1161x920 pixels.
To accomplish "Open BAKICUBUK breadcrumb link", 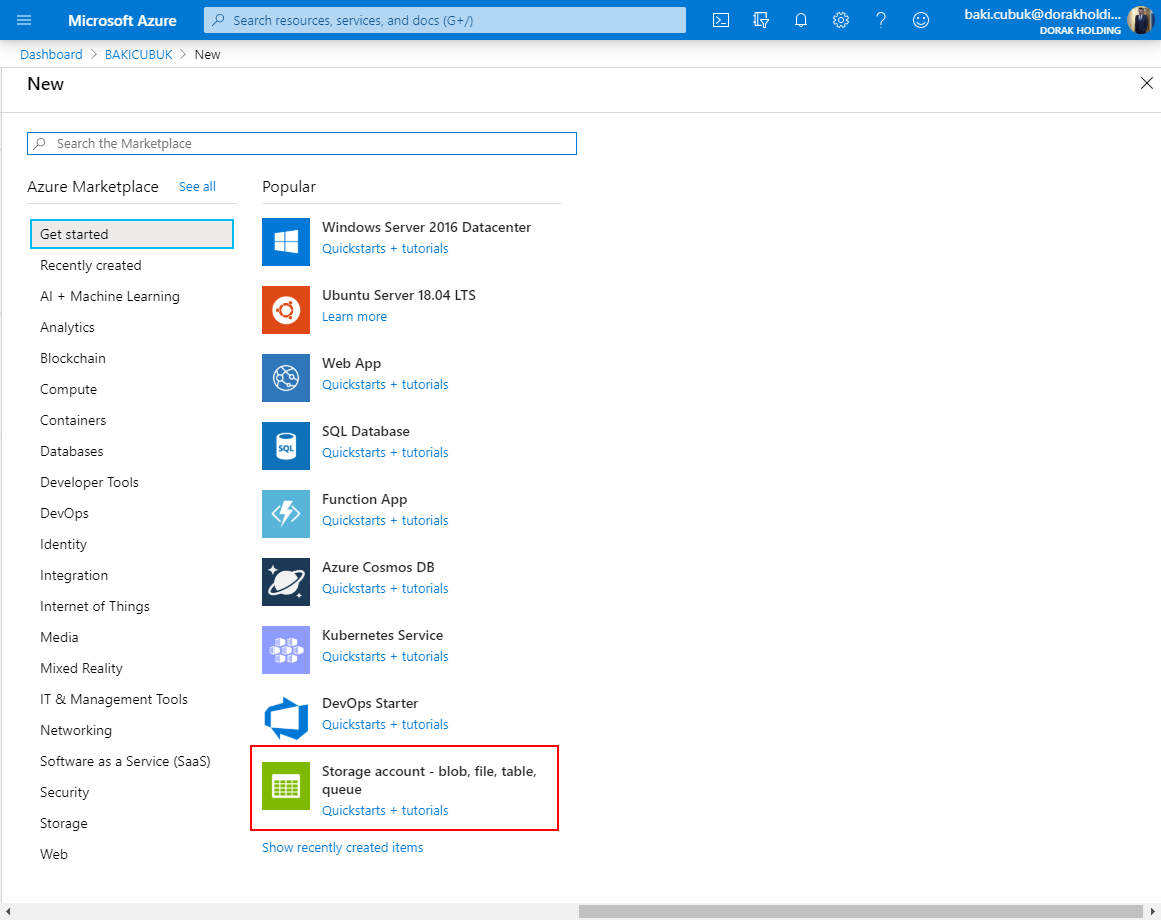I will coord(138,55).
